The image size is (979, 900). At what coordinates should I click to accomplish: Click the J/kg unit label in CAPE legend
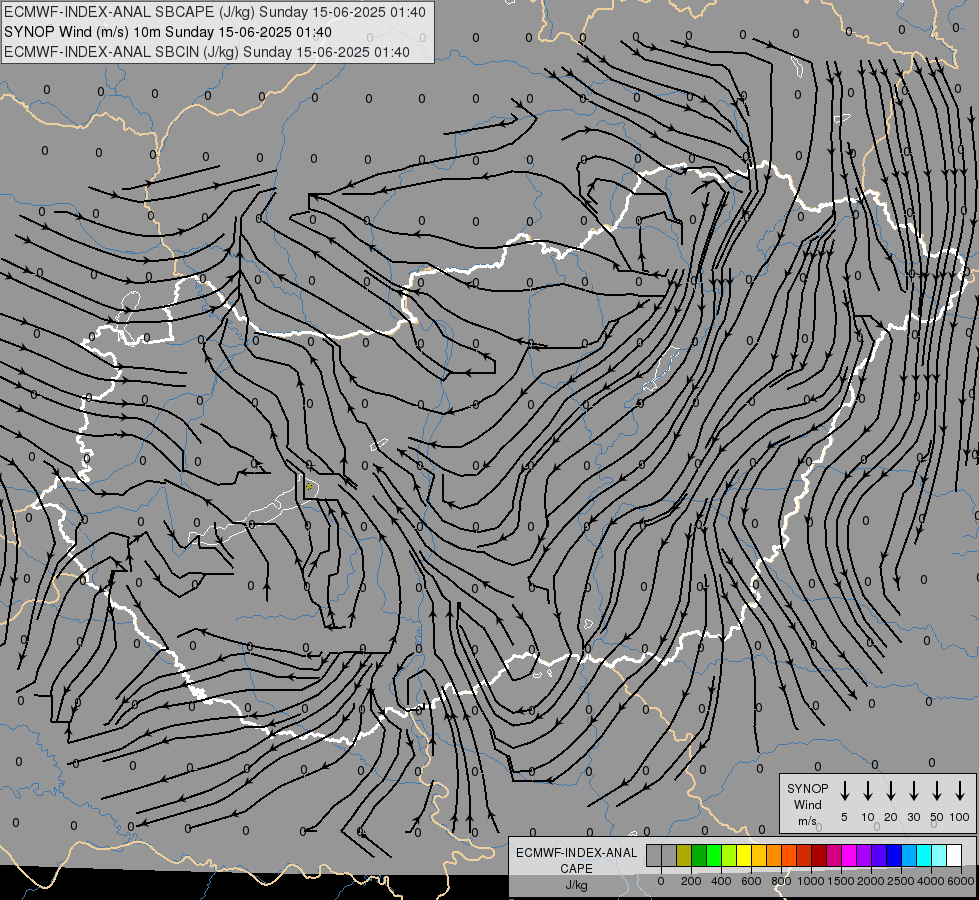[576, 885]
